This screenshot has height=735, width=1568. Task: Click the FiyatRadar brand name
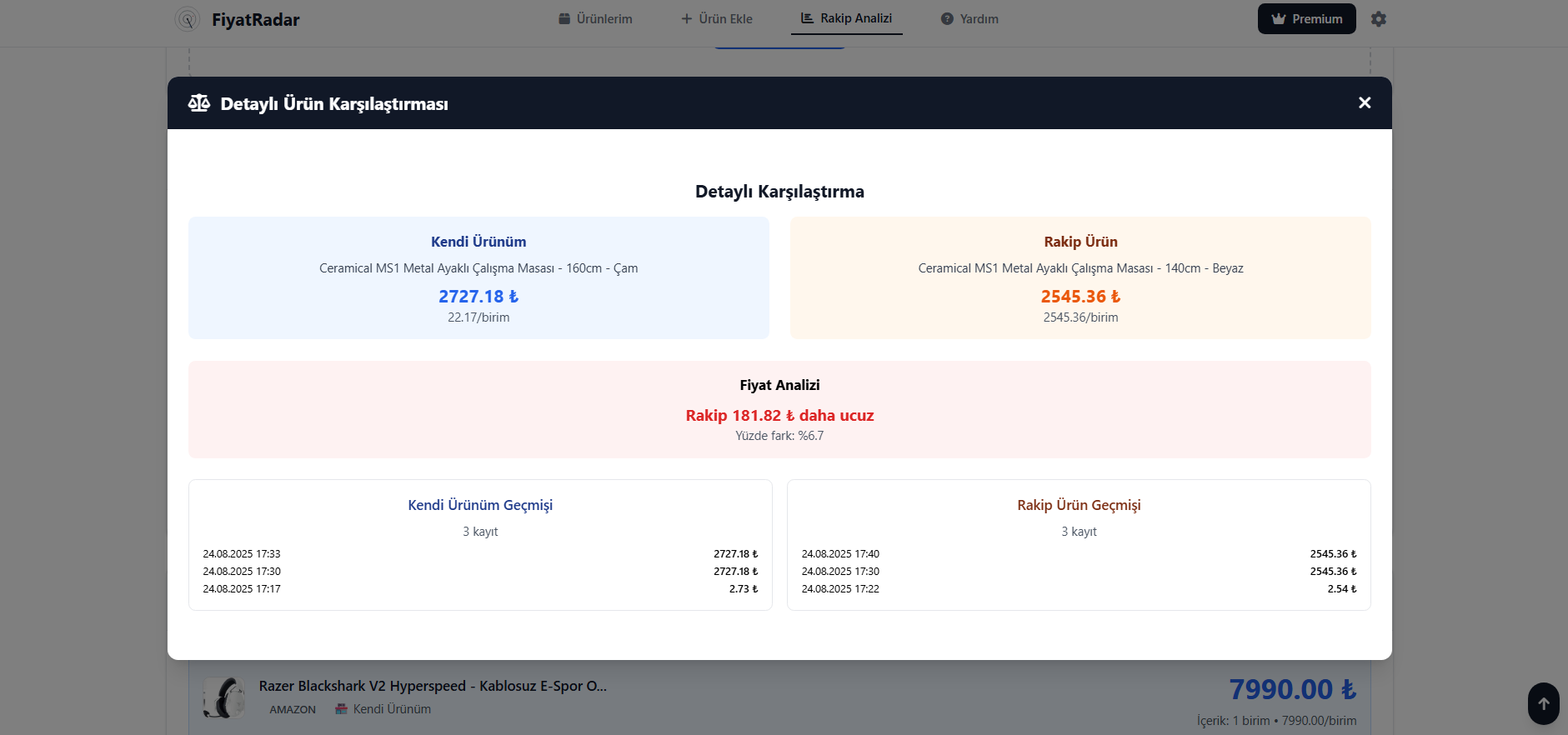point(255,20)
